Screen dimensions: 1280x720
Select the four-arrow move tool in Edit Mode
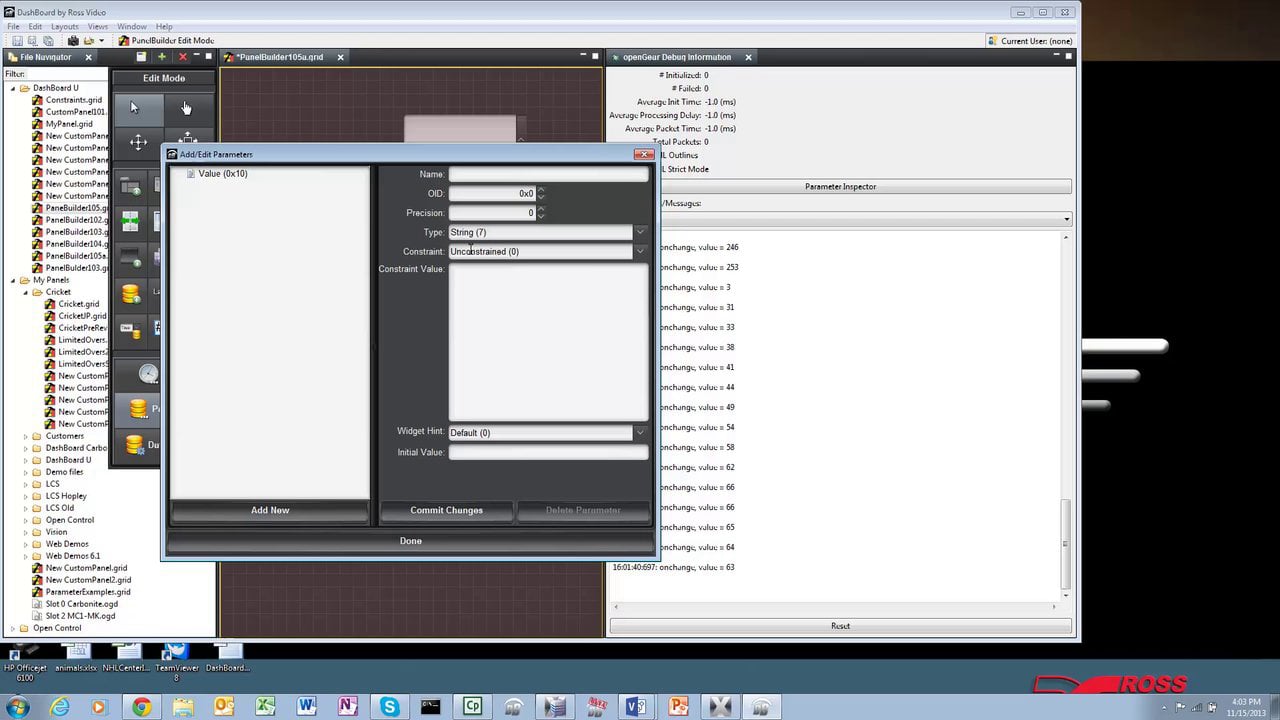click(138, 142)
